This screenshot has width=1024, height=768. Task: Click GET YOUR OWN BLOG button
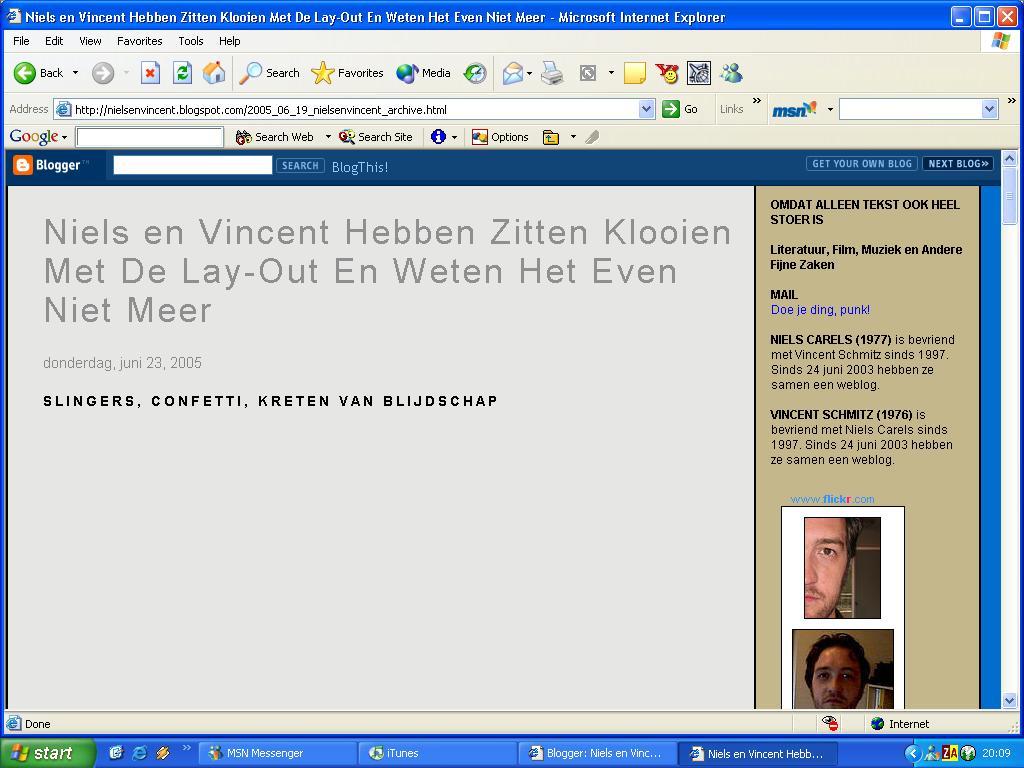[862, 164]
